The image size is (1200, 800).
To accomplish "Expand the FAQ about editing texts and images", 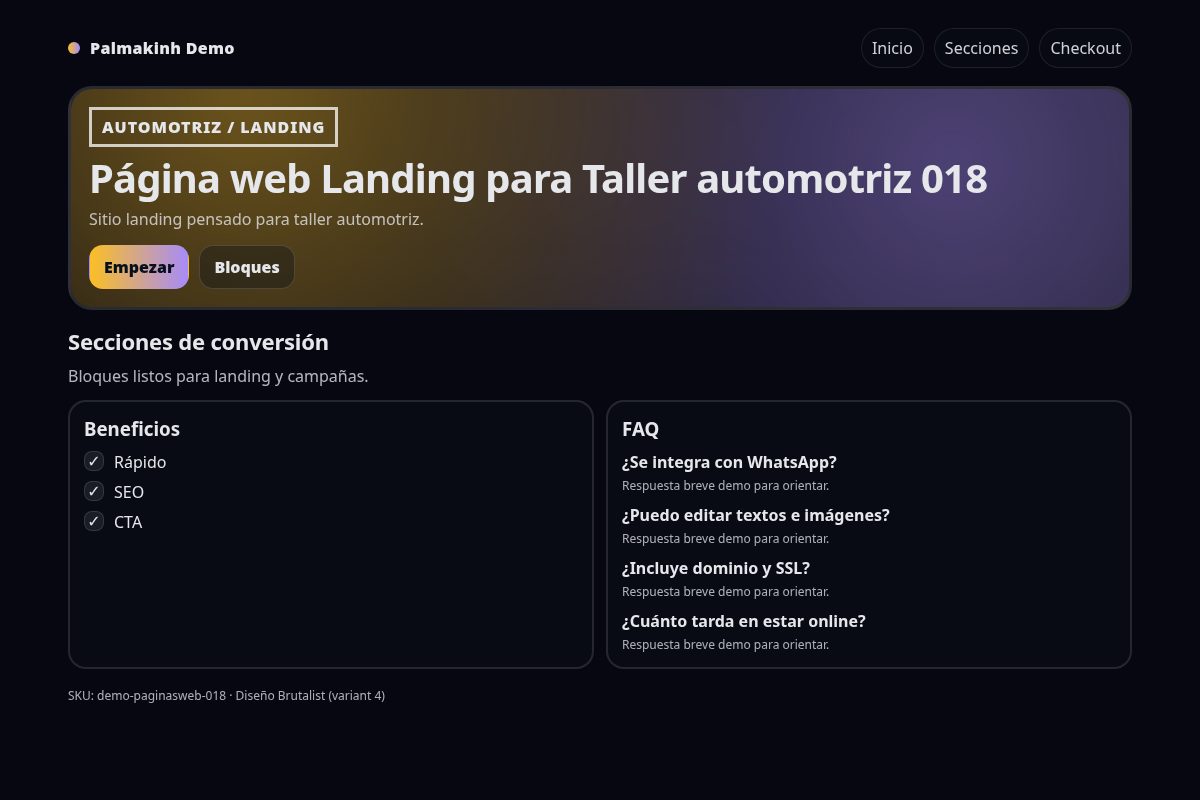I will (x=756, y=515).
